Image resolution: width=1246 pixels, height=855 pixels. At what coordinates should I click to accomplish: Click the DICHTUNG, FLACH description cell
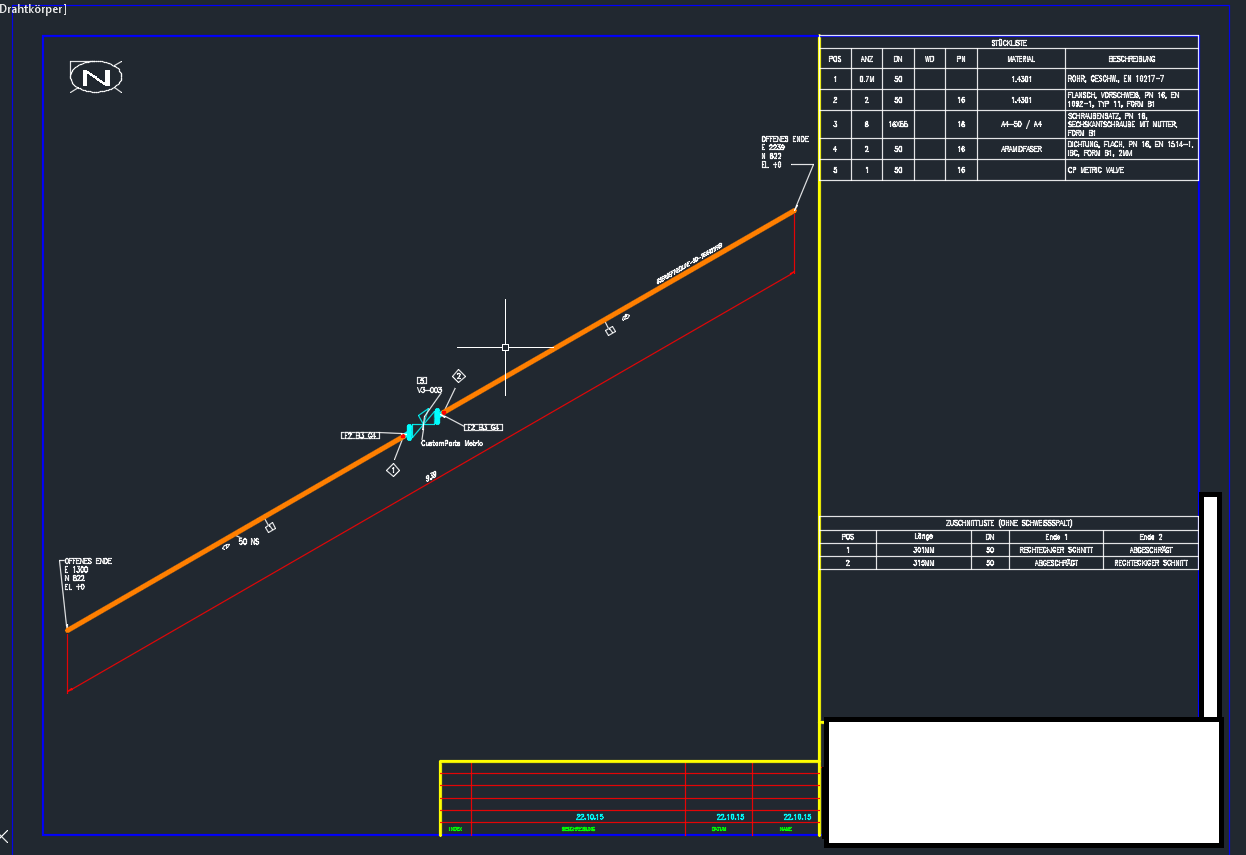click(x=1131, y=149)
